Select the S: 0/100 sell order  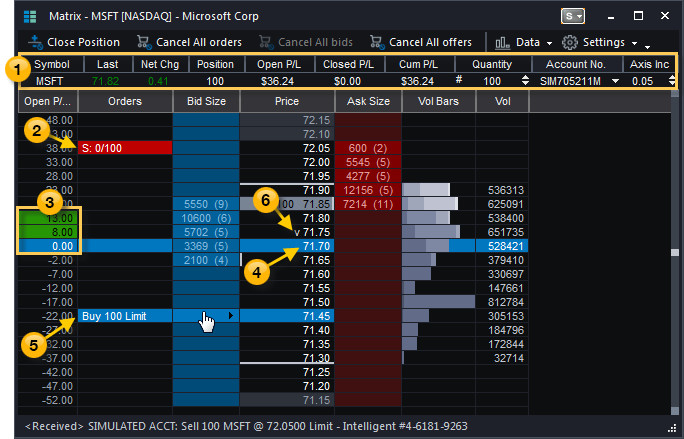point(125,148)
